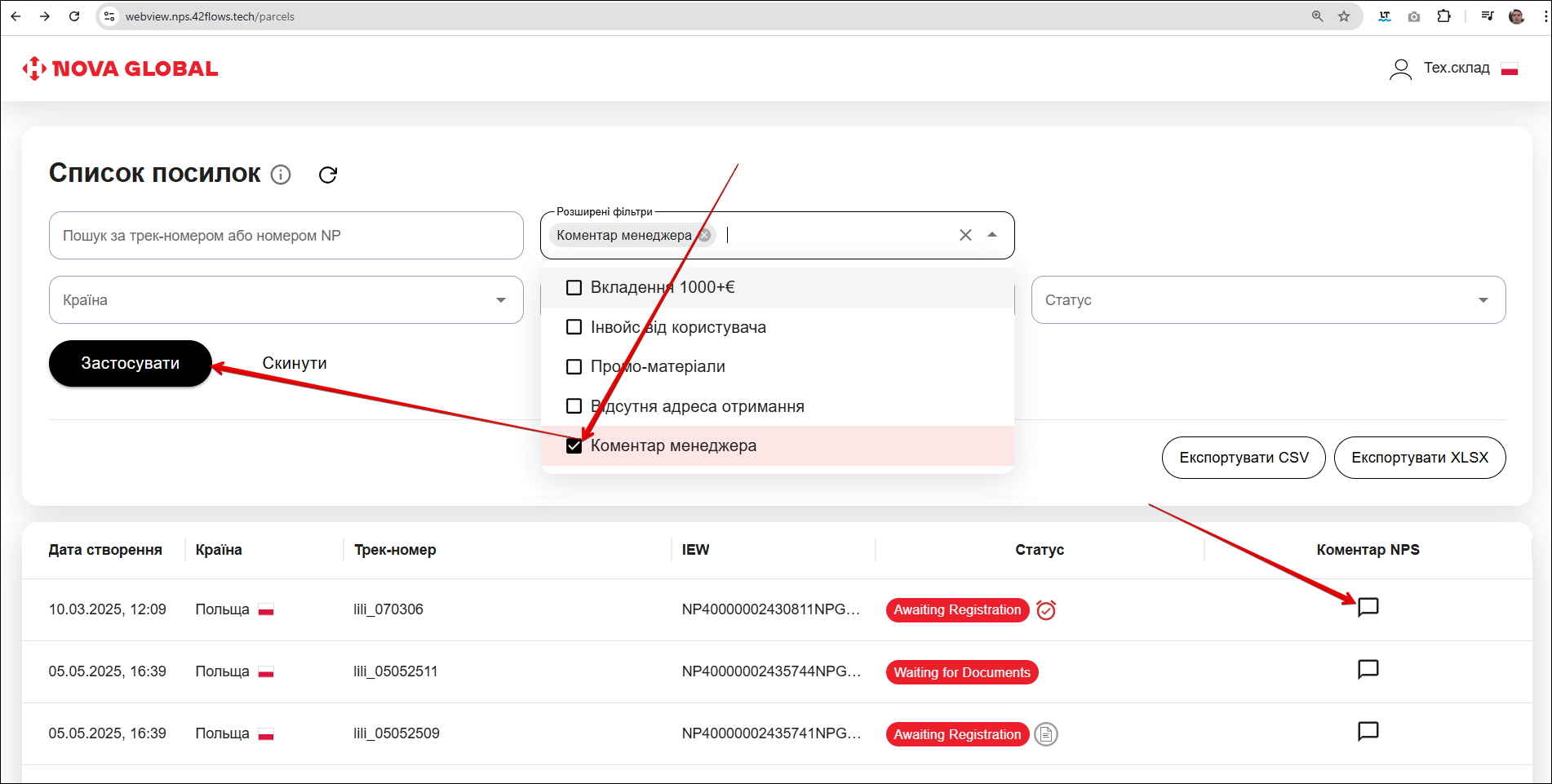Click the alarm clock icon next to lili_070306 status
The image size is (1552, 784).
pos(1045,610)
